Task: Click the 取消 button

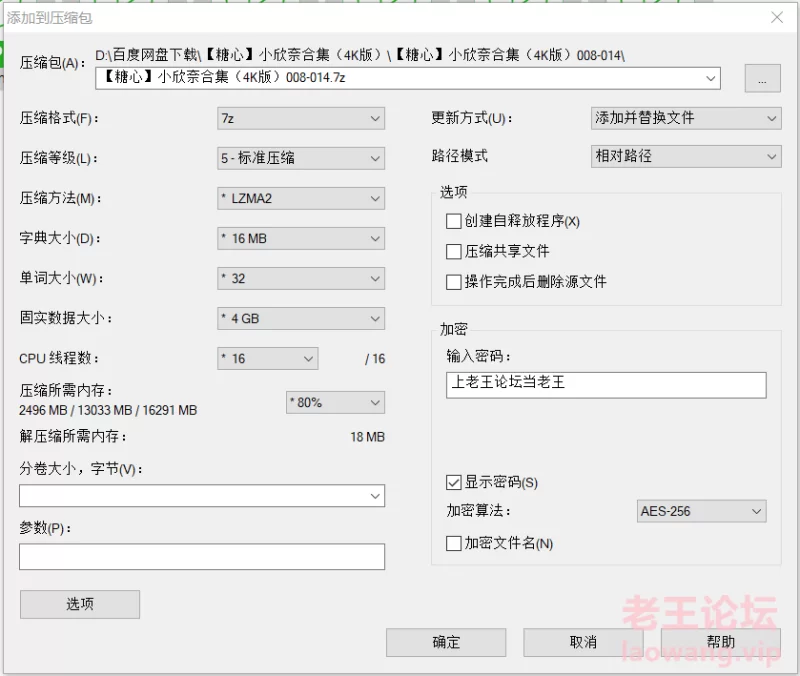Action: point(583,642)
